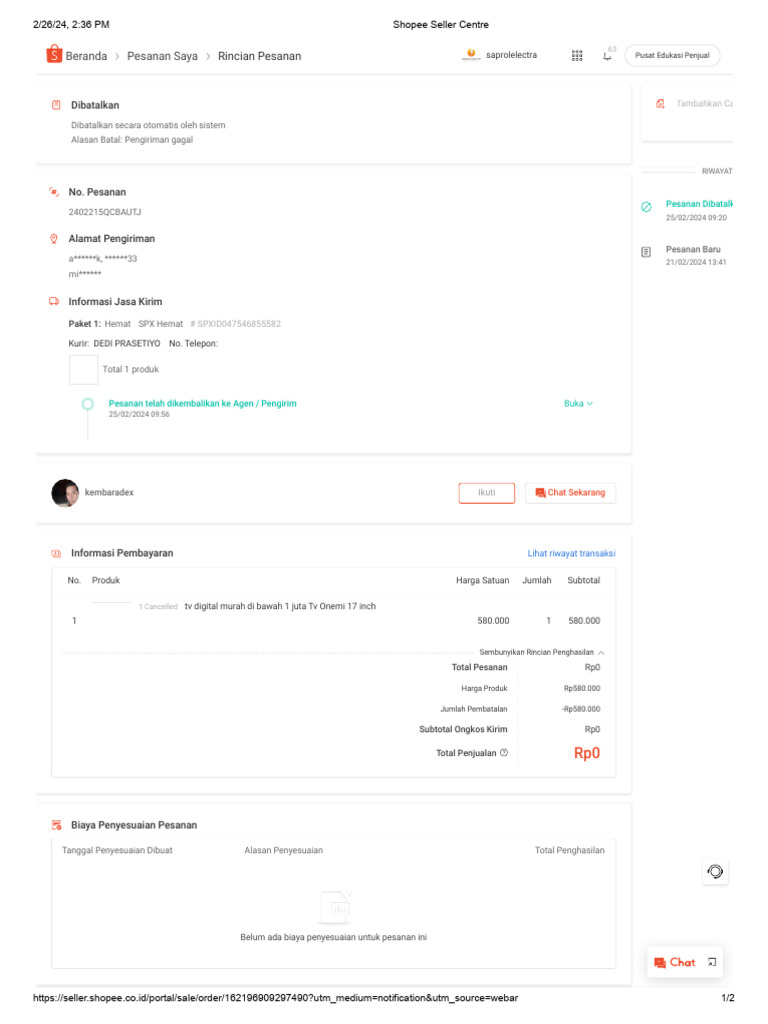Click the Shopee logo icon

[54, 55]
